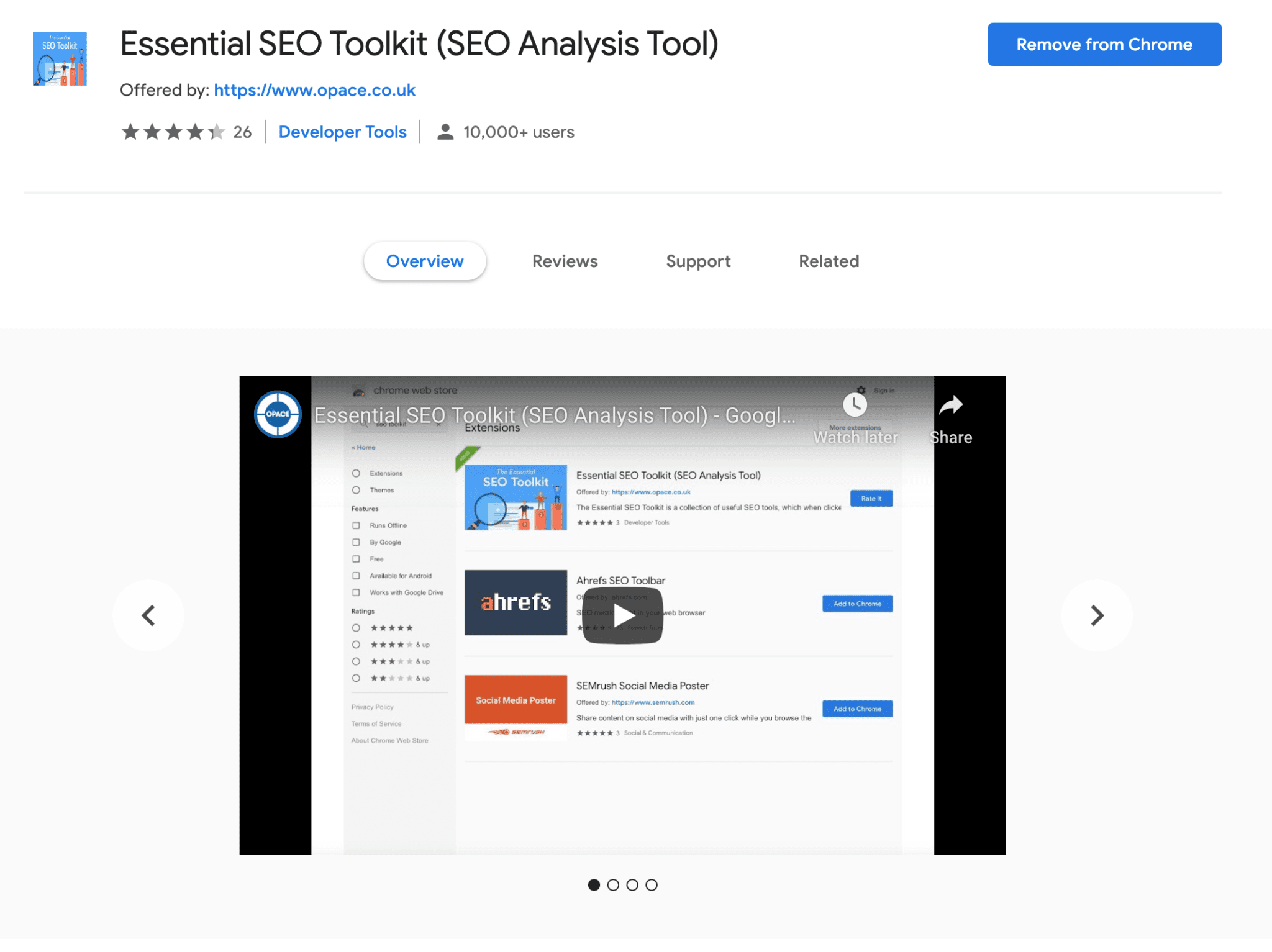The image size is (1272, 952).
Task: Select the first carousel dot
Action: click(594, 885)
